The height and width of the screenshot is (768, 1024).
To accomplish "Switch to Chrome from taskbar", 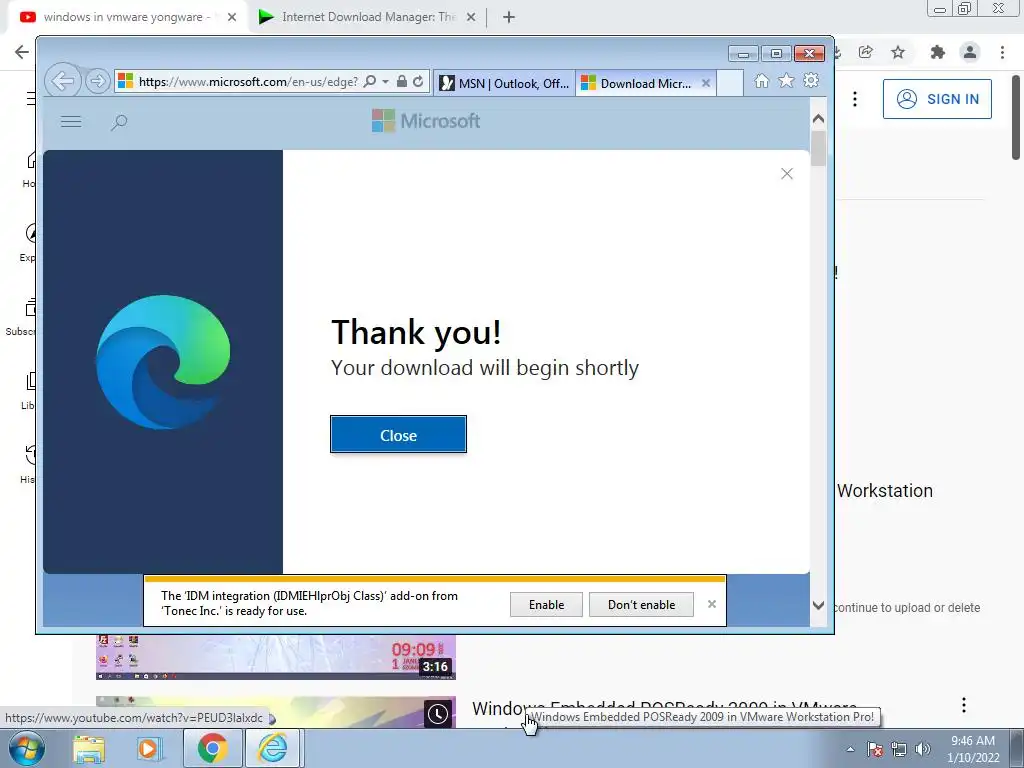I will pos(212,748).
